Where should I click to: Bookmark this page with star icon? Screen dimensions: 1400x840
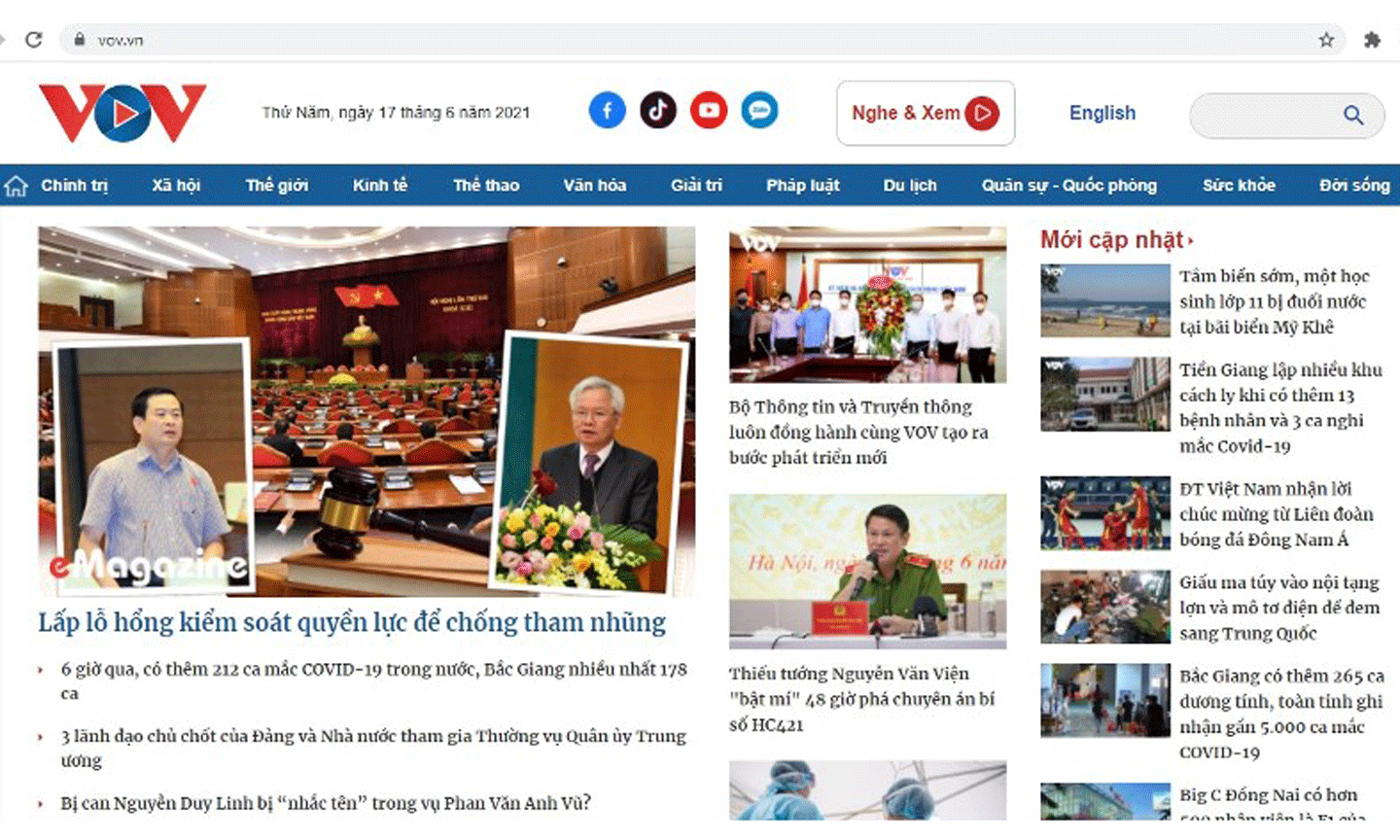tap(1326, 40)
